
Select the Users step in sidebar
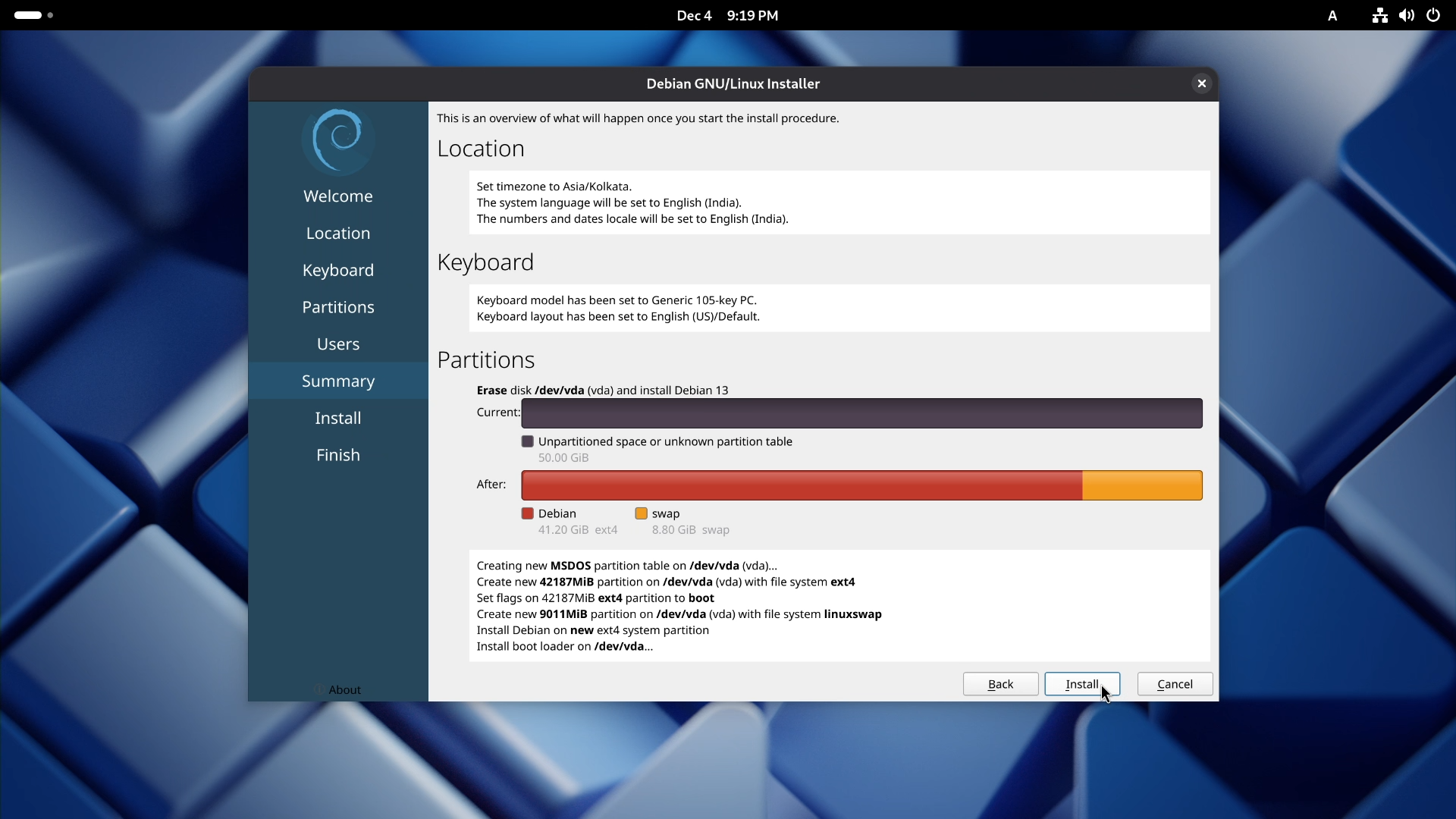338,344
